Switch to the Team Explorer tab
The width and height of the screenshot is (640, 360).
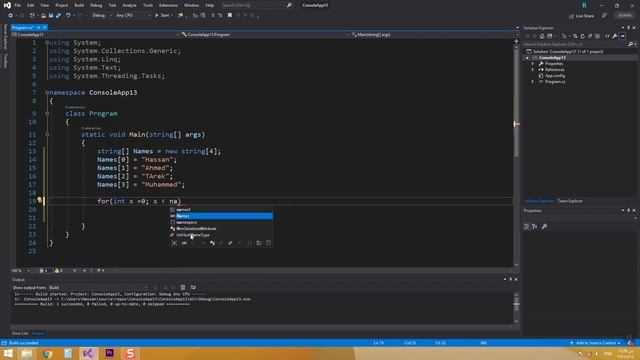tap(570, 201)
